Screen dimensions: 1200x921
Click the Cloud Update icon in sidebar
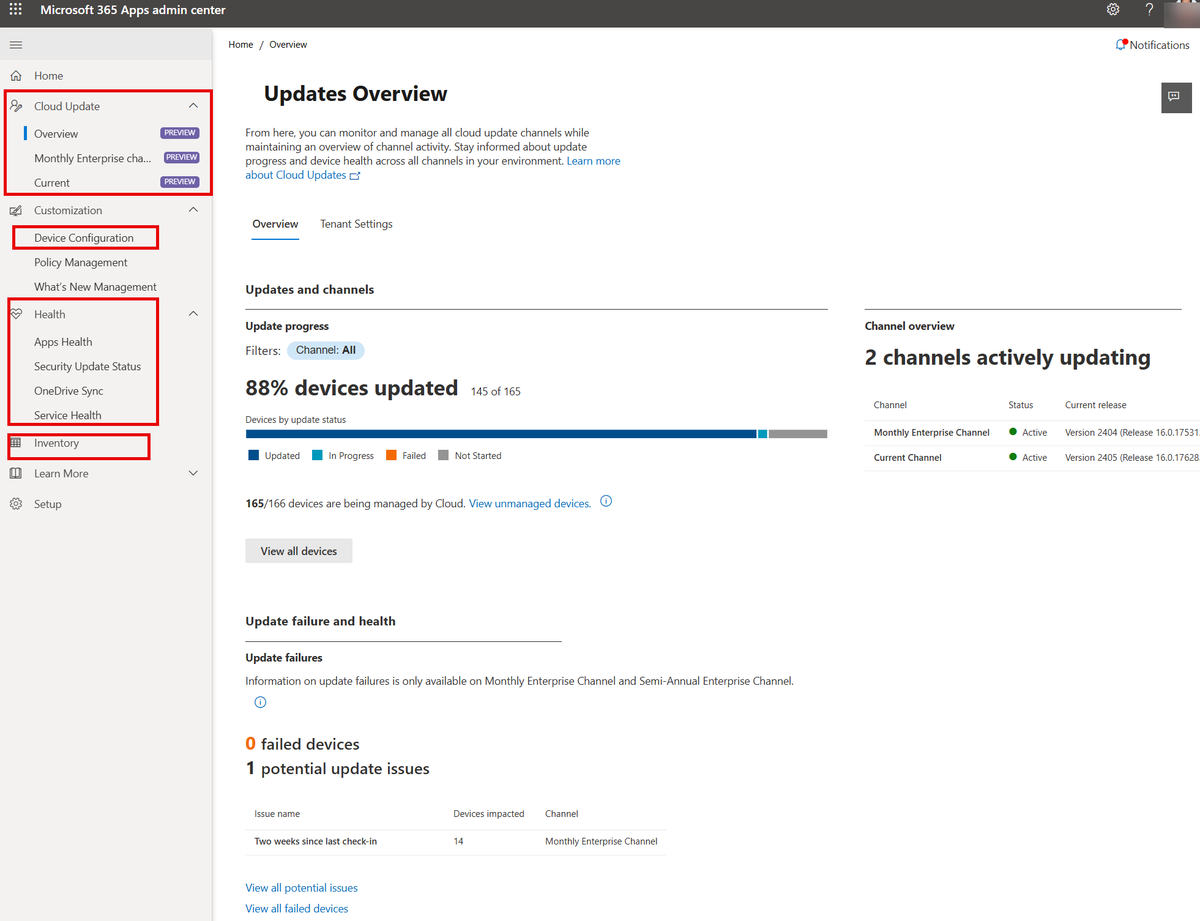(x=15, y=106)
